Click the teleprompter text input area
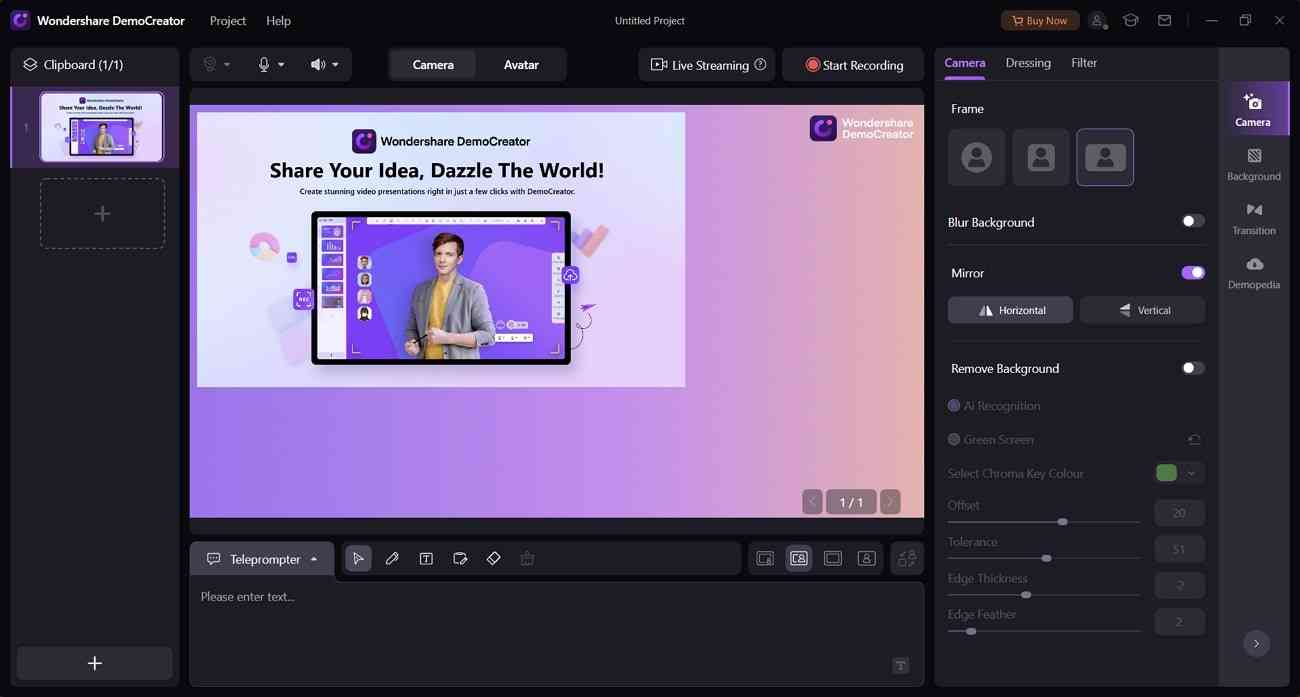Image resolution: width=1300 pixels, height=697 pixels. [556, 630]
